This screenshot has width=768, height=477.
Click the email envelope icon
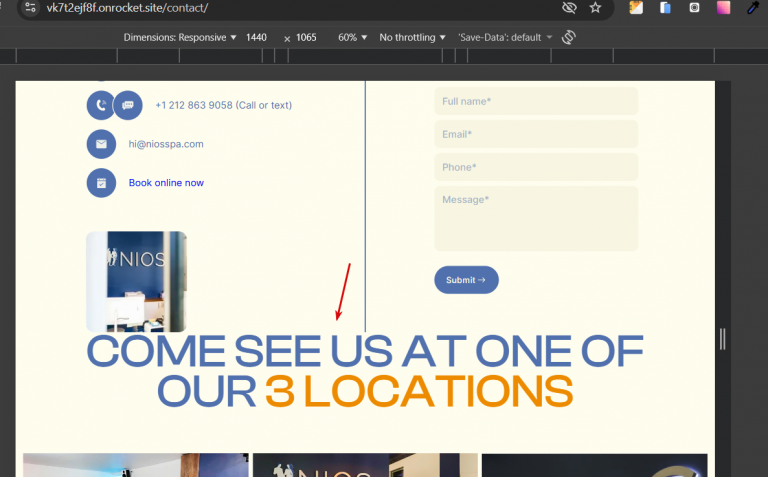click(x=101, y=144)
